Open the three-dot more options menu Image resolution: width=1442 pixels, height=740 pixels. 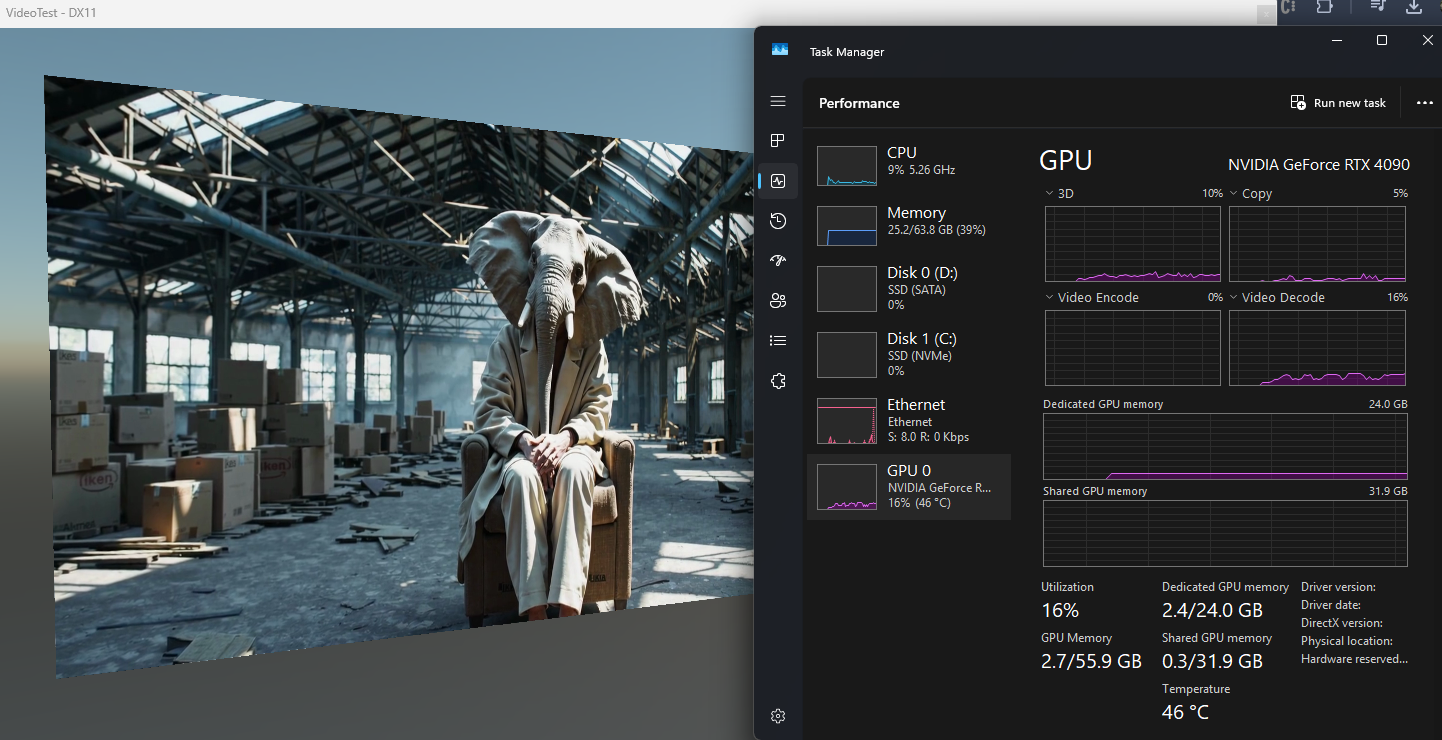[1424, 103]
